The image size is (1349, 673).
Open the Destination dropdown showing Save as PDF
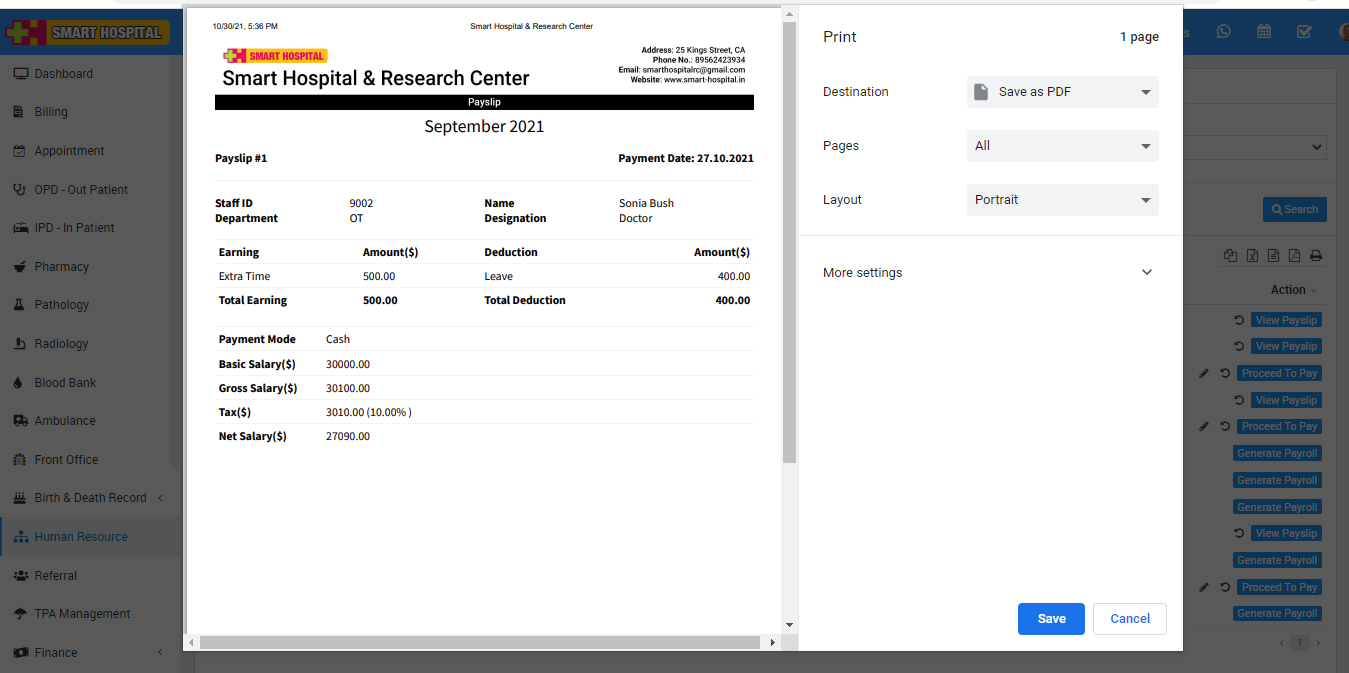pyautogui.click(x=1062, y=92)
